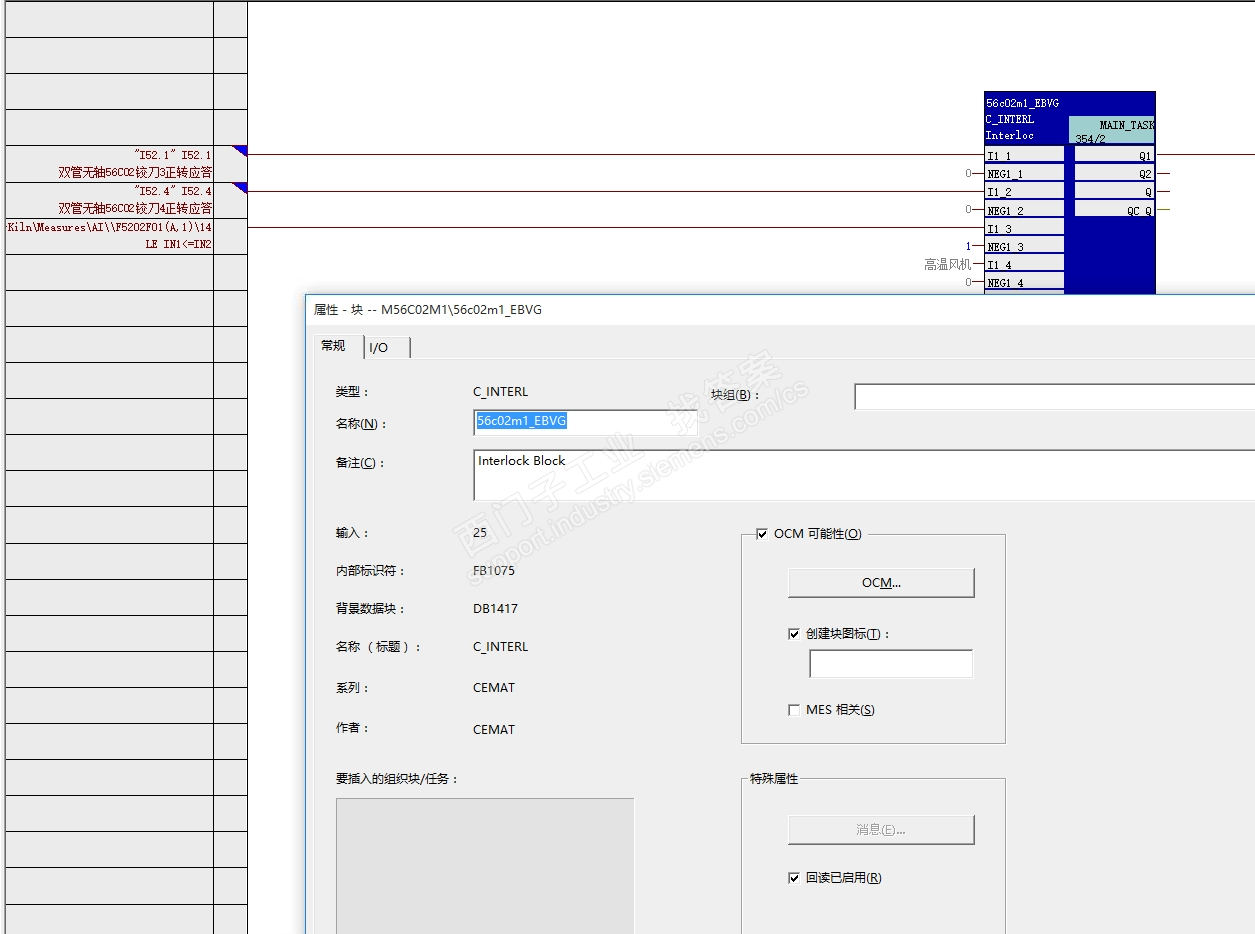The height and width of the screenshot is (934, 1255).
Task: Select the QC_Q output pin
Action: (x=1114, y=210)
